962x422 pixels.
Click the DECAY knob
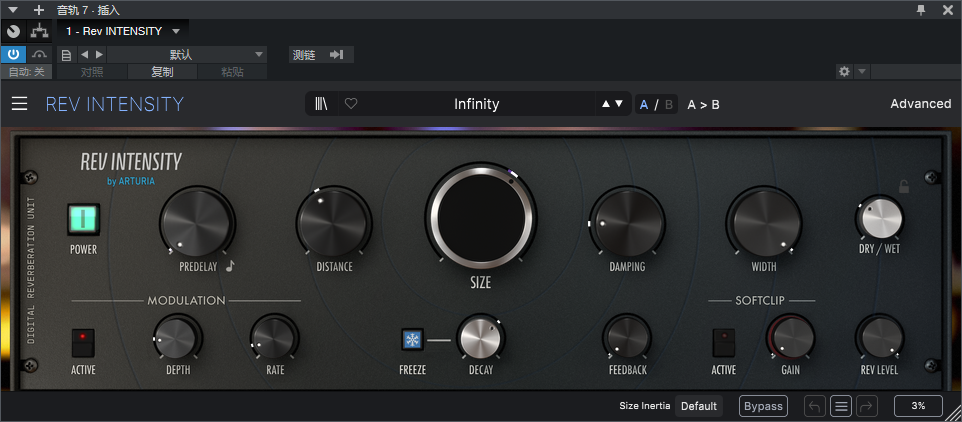coord(480,337)
